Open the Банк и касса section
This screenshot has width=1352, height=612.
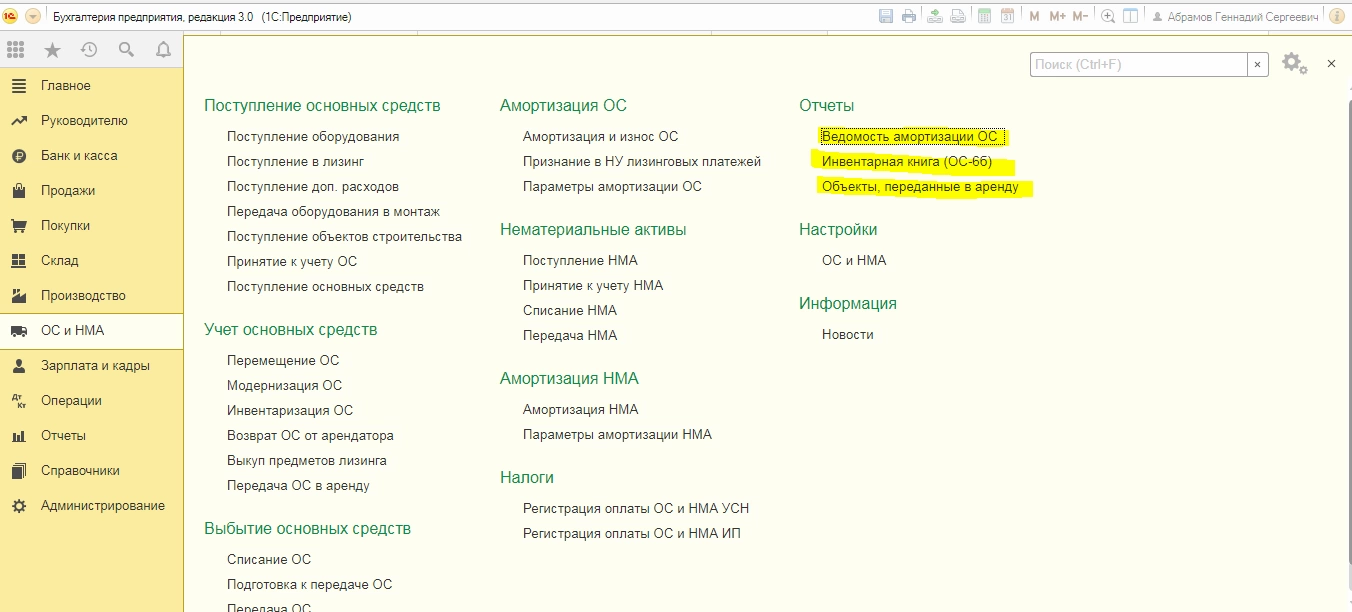pos(92,156)
